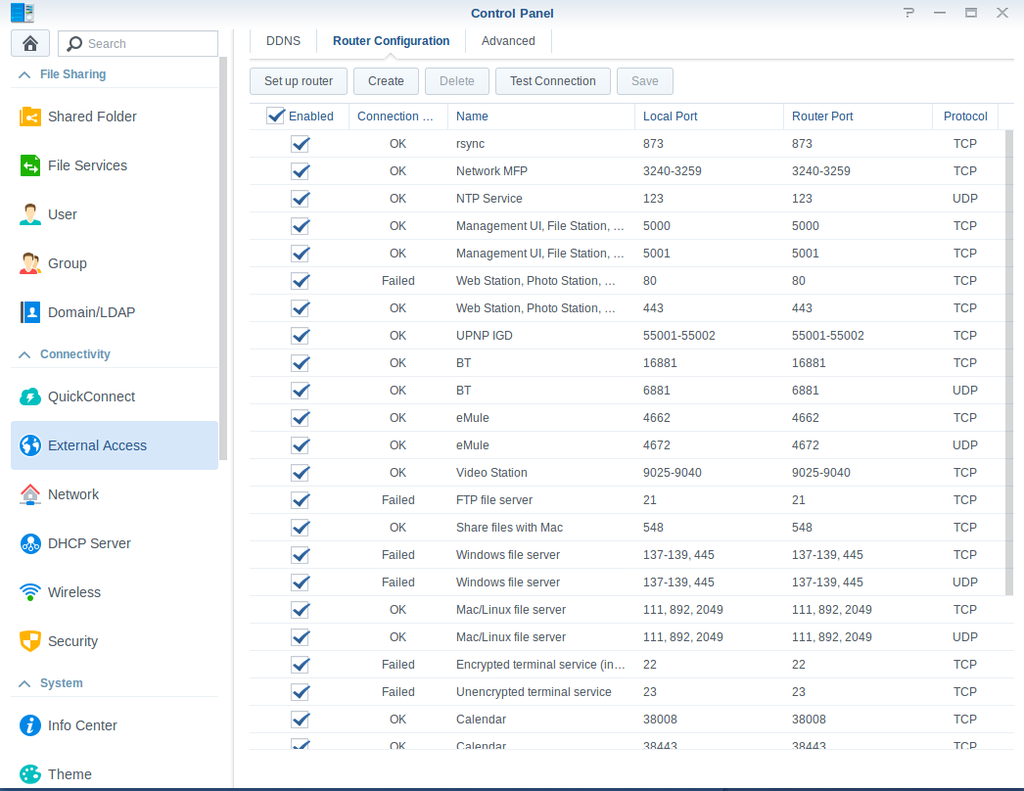1024x791 pixels.
Task: Select External Access item
Action: [114, 445]
